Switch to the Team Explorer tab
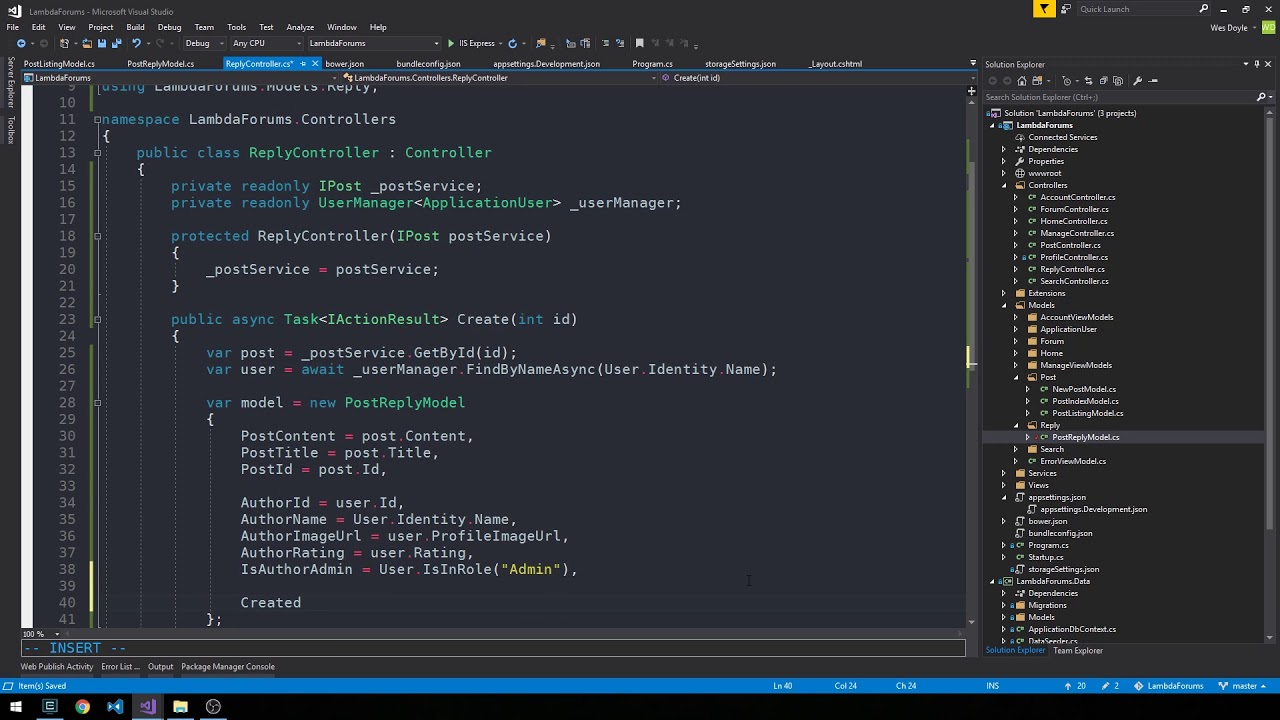The image size is (1280, 720). pyautogui.click(x=1077, y=651)
